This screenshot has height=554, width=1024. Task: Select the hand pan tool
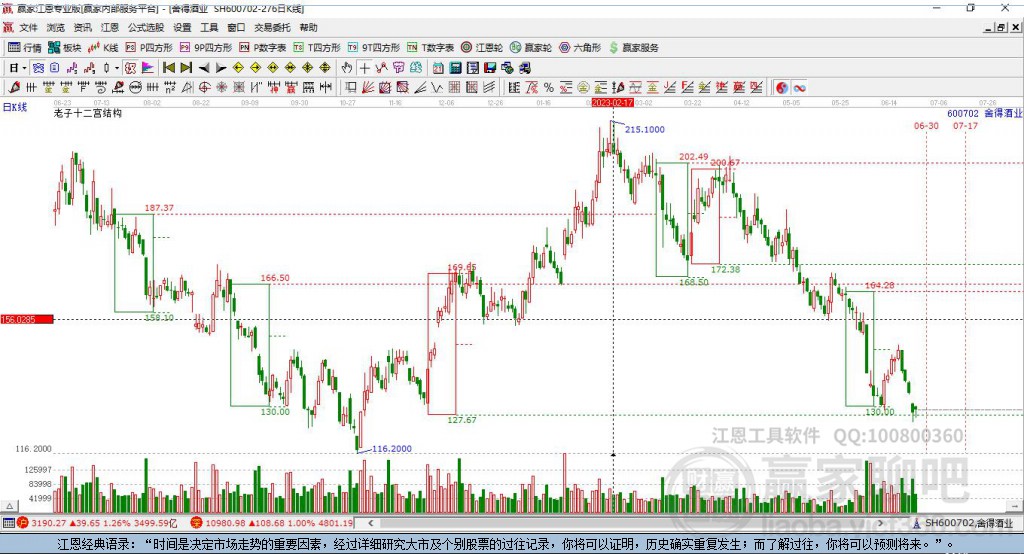(x=347, y=68)
